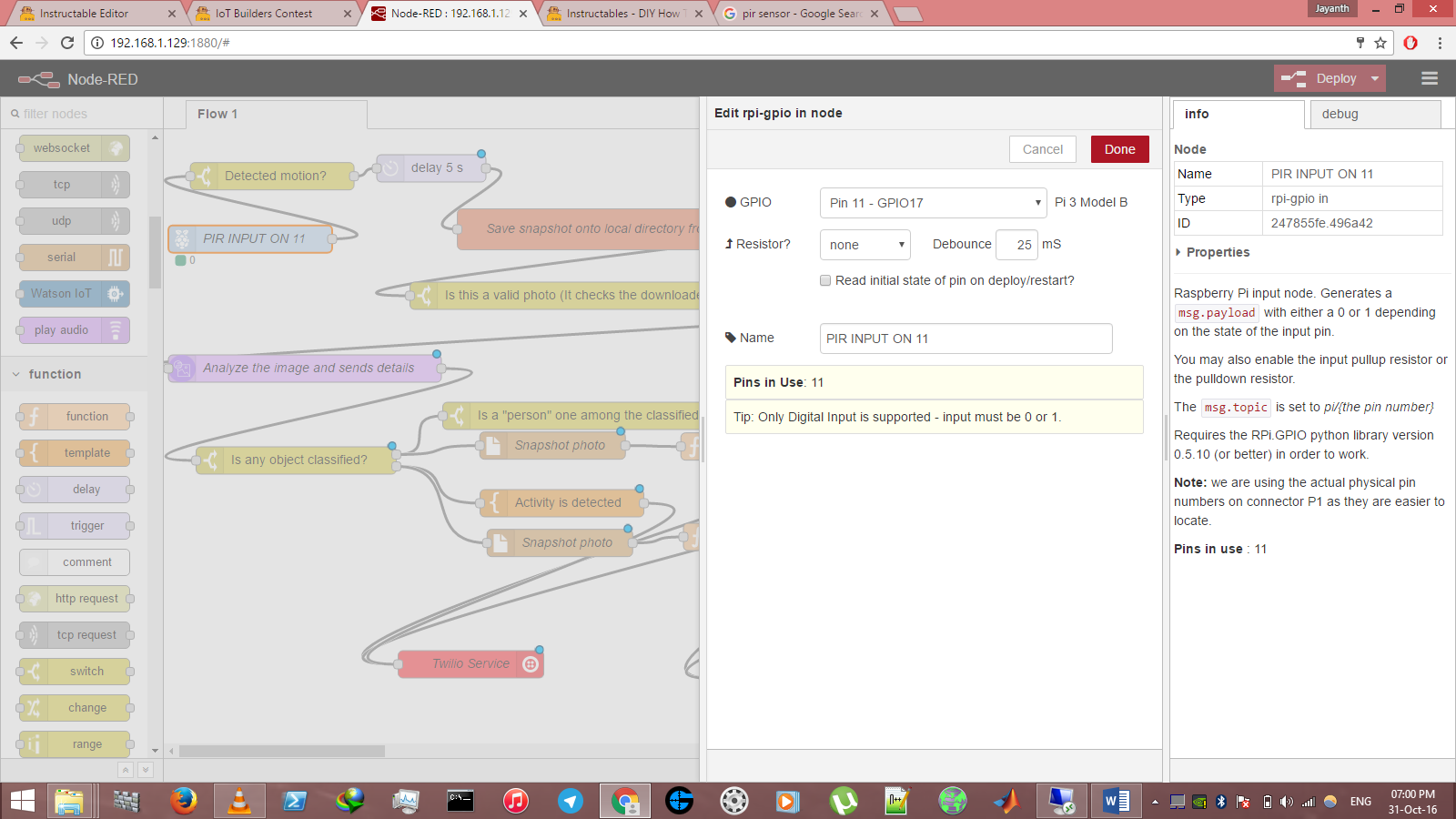The image size is (1456, 819).
Task: Select the comment palette node
Action: click(75, 562)
